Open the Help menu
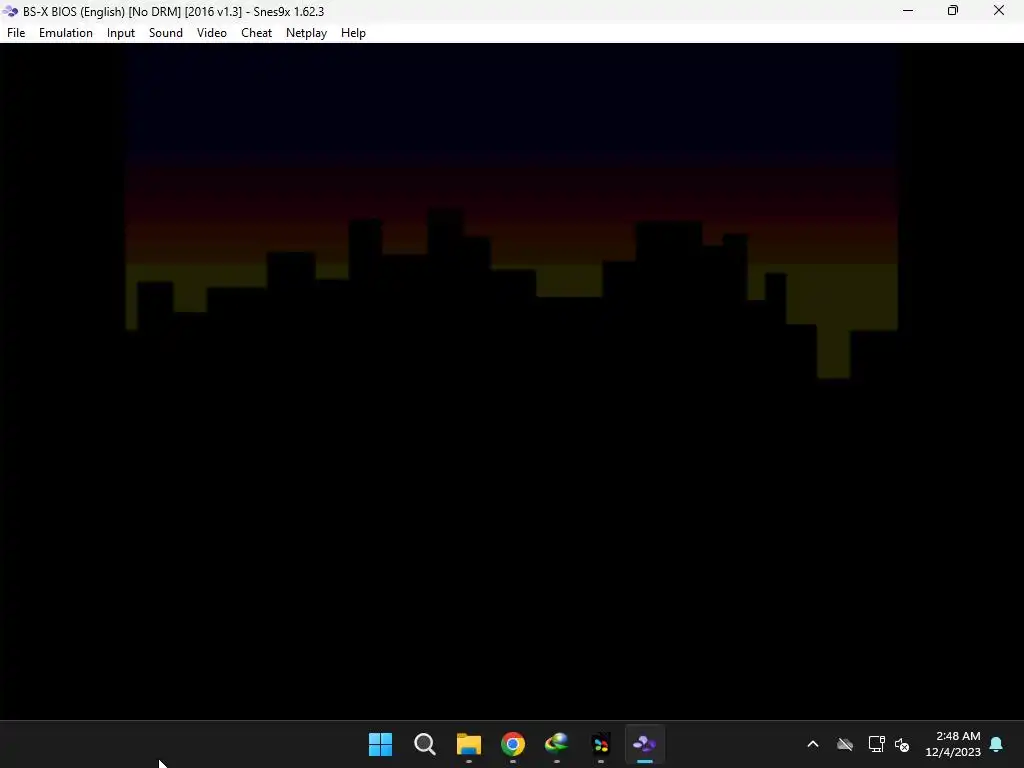Screen dimensions: 1024x768 [x=353, y=33]
